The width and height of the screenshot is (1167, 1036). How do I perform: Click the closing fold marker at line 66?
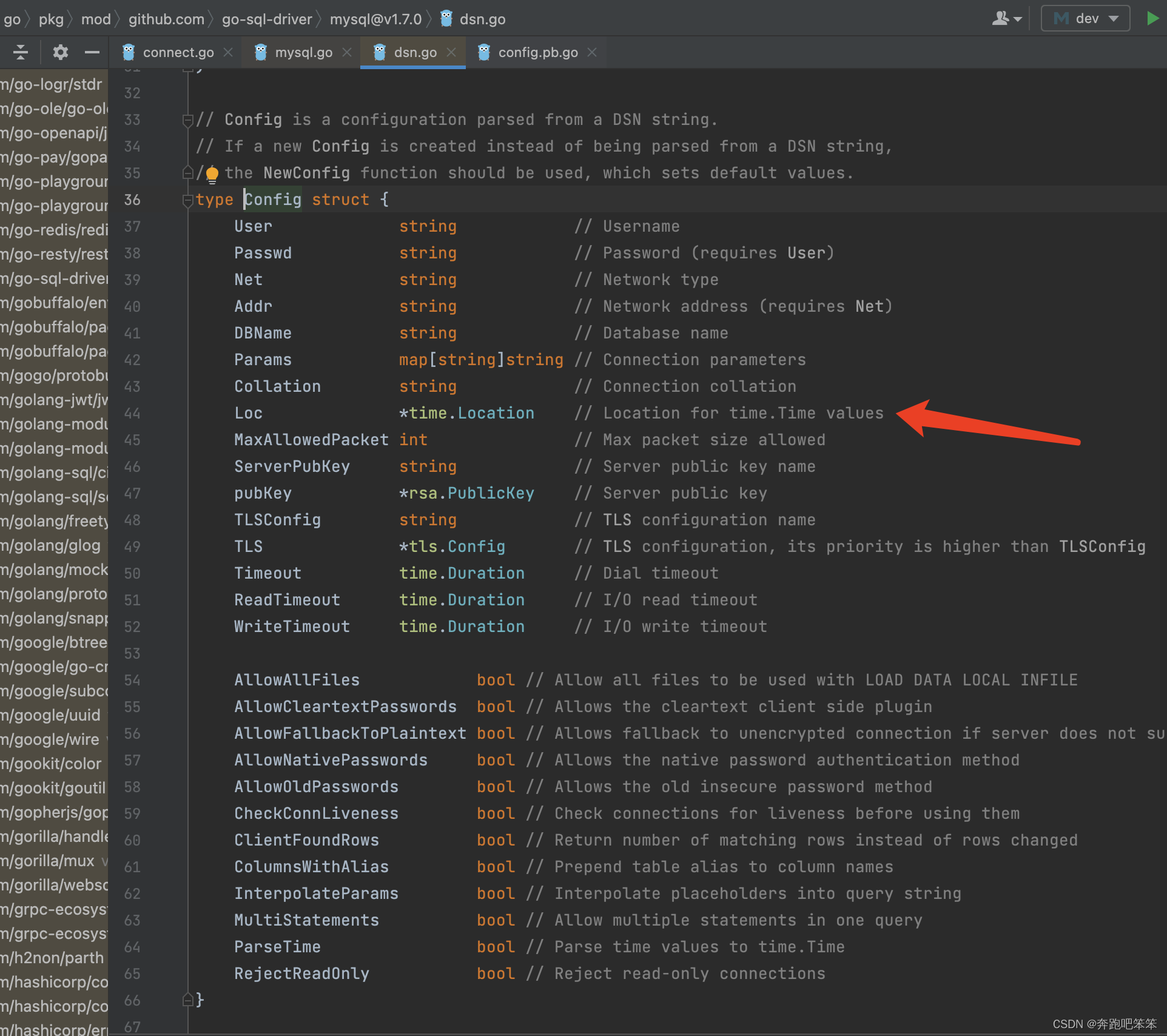[x=187, y=1000]
